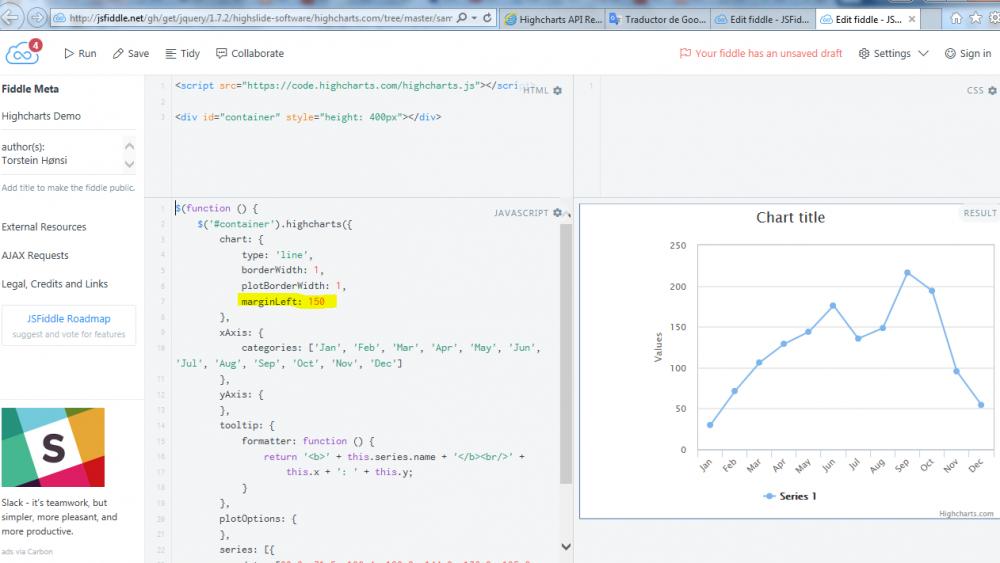This screenshot has width=1000, height=563.
Task: Go back in the browser
Action: [x=11, y=18]
